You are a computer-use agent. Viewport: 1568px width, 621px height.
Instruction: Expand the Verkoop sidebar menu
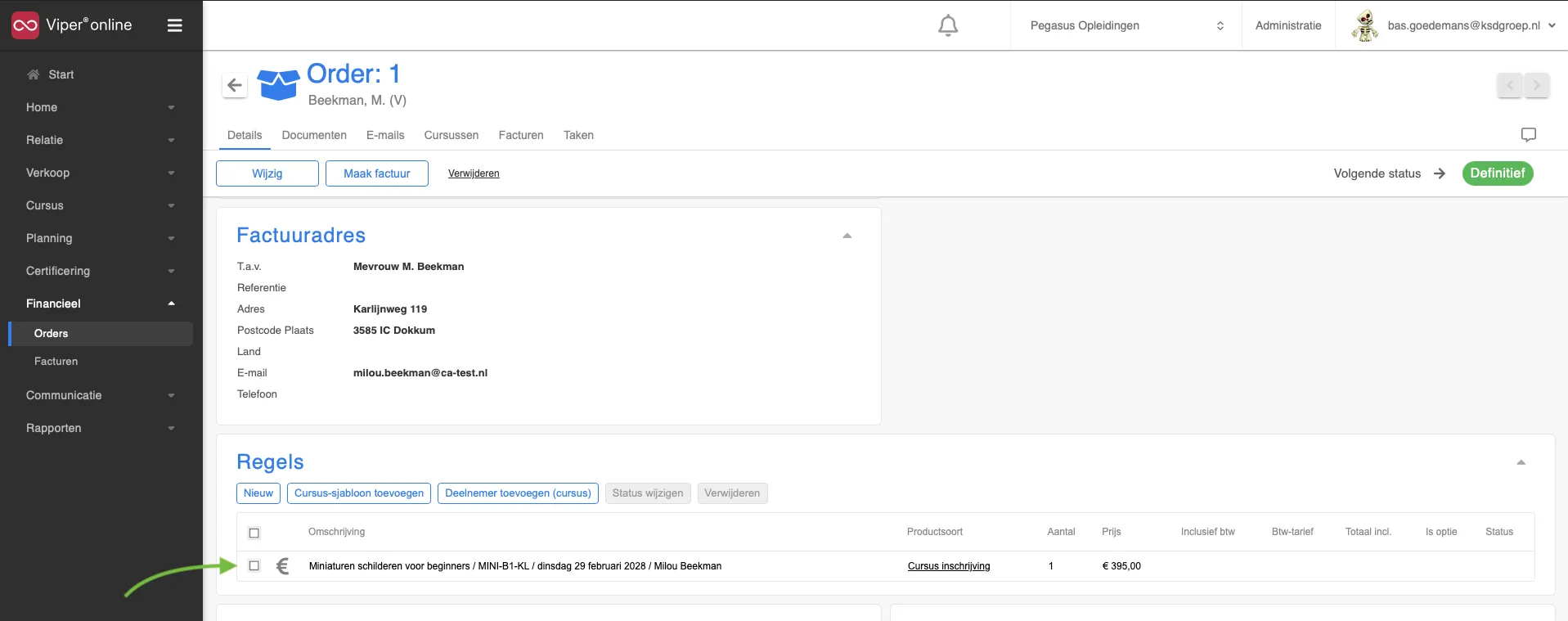pyautogui.click(x=101, y=173)
